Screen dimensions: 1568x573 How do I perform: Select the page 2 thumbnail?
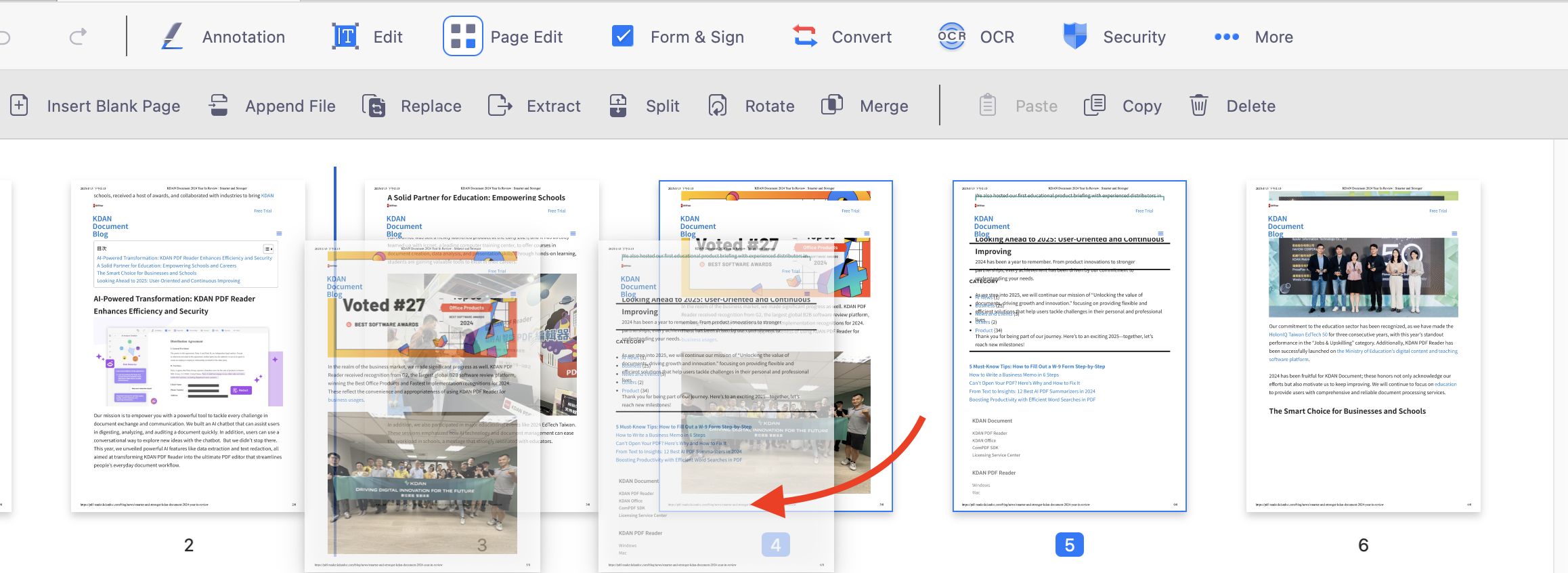[188, 346]
